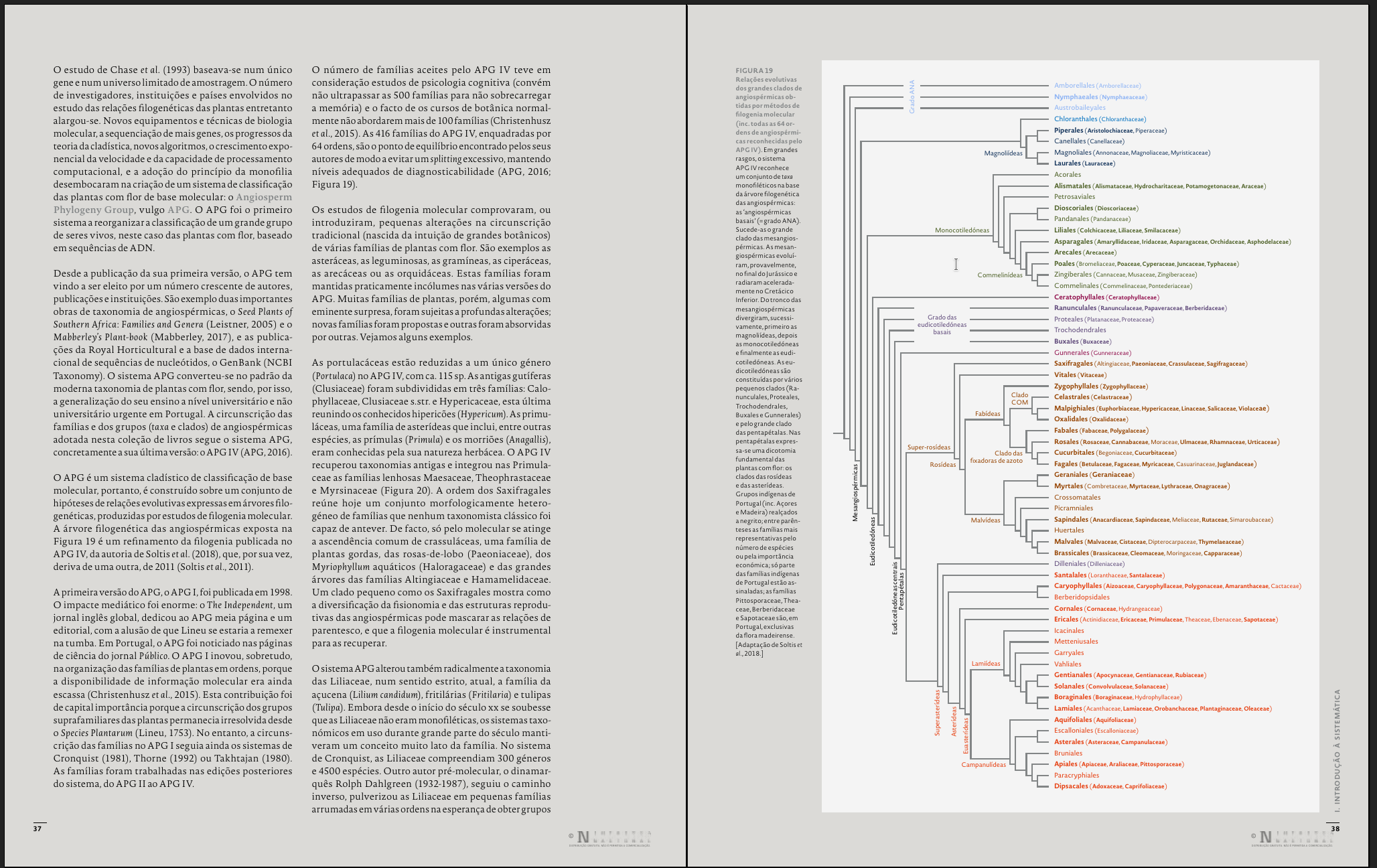Select the Campanulídeas clade label
The image size is (1377, 868).
(x=983, y=765)
